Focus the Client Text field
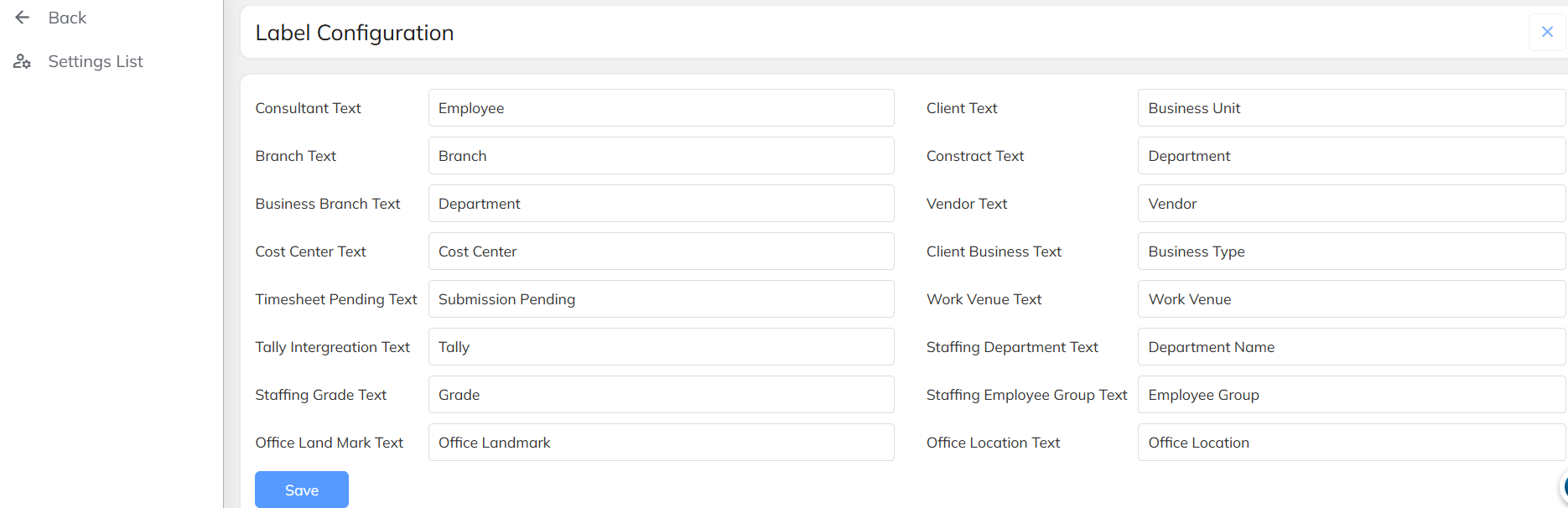 [x=1350, y=108]
